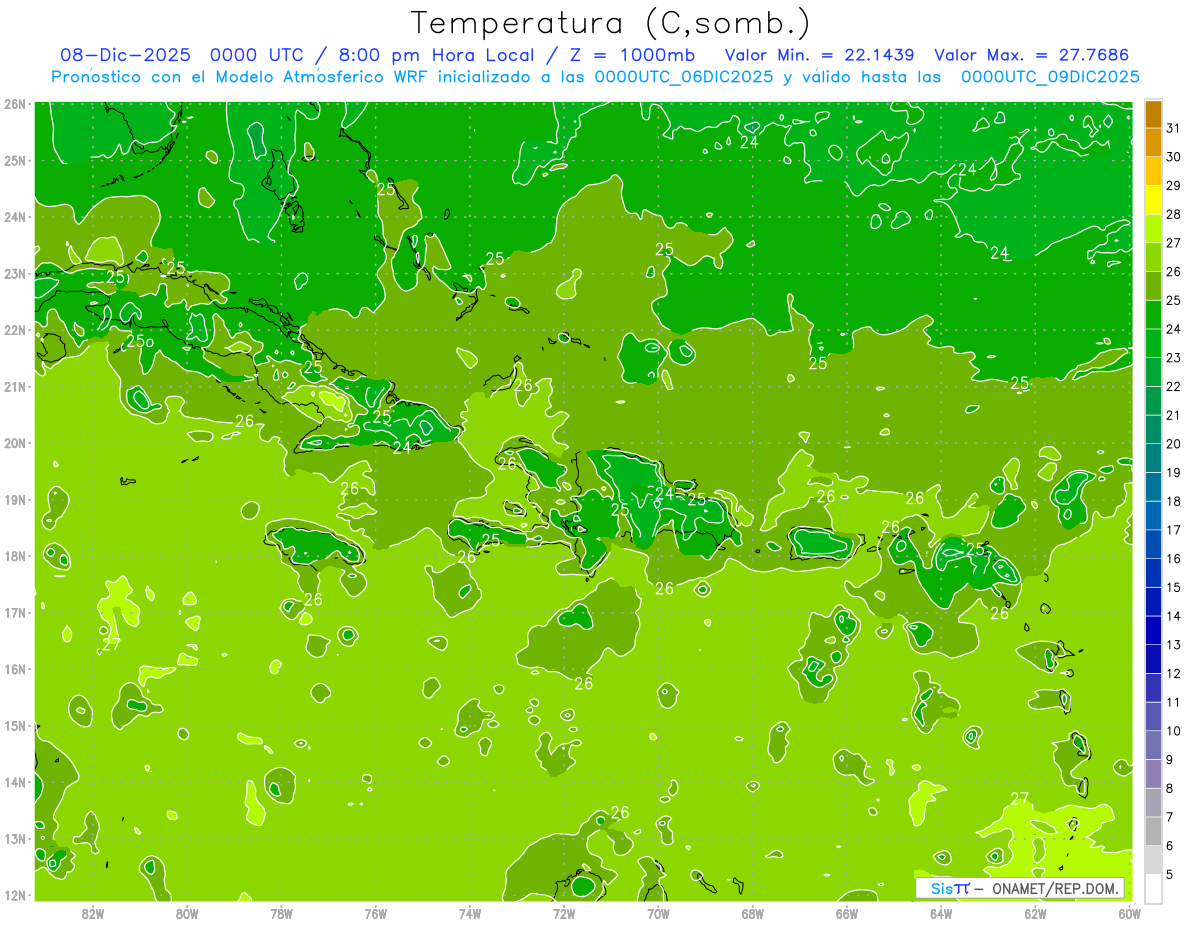Click colorbar scale label '30'
Viewport: 1200px width, 927px height.
1174,157
